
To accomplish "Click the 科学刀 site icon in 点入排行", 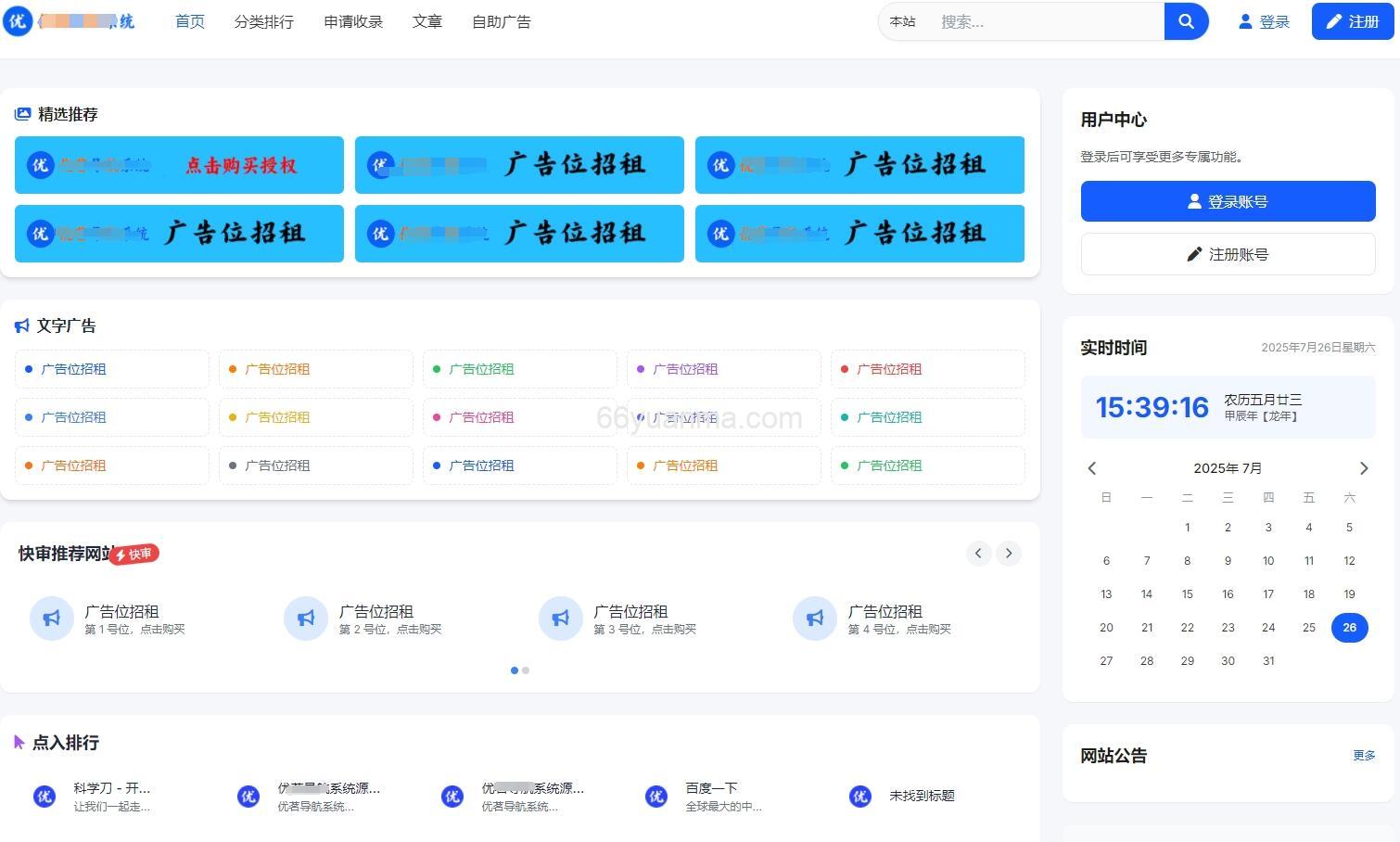I will [x=44, y=796].
